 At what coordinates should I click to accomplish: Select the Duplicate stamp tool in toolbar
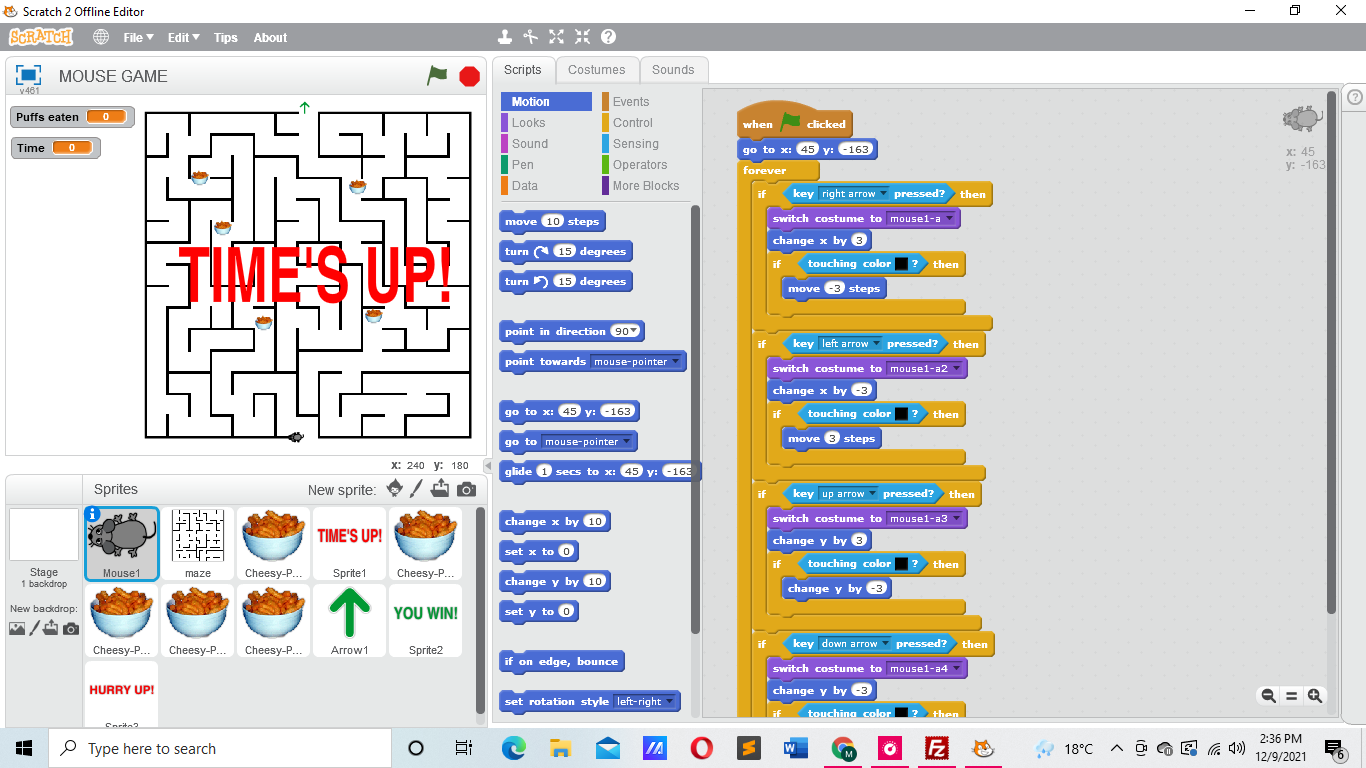point(505,37)
